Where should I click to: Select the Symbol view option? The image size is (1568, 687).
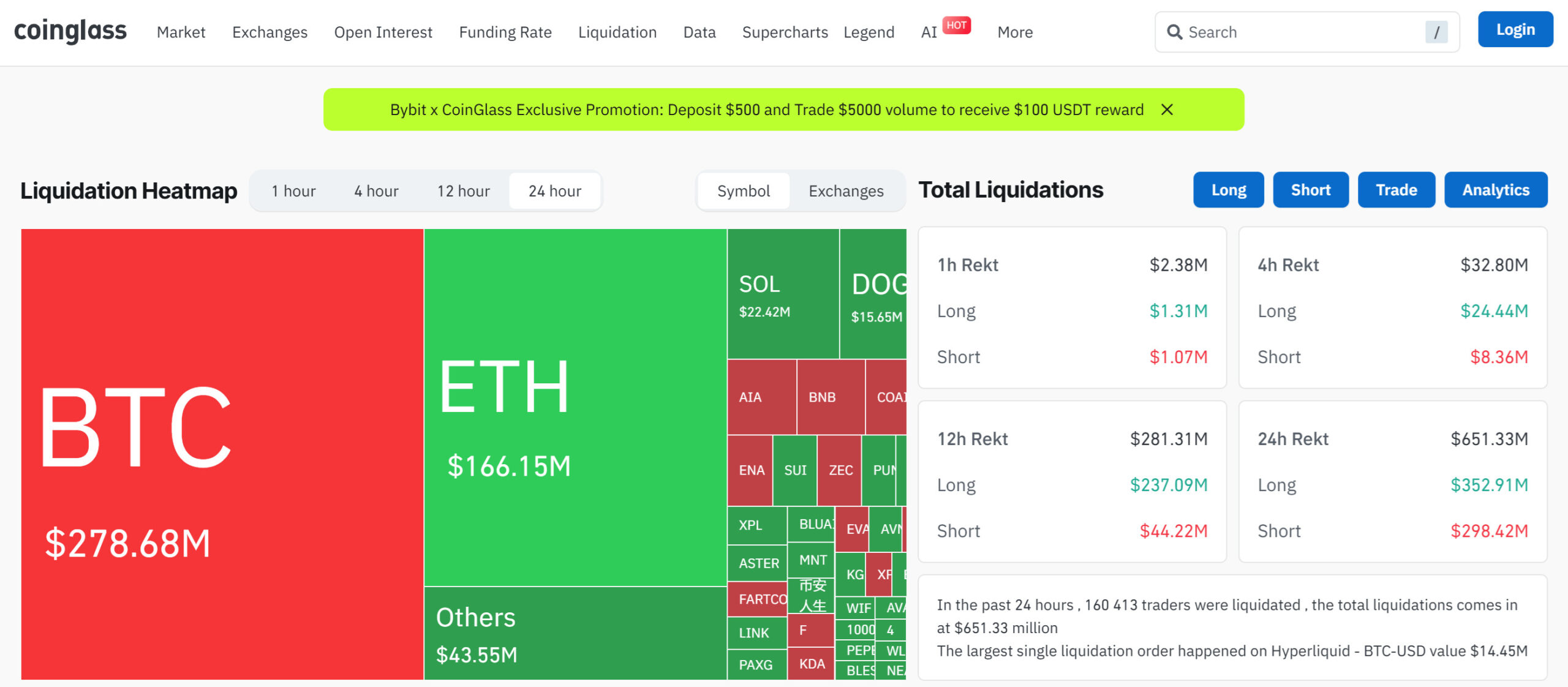click(744, 191)
